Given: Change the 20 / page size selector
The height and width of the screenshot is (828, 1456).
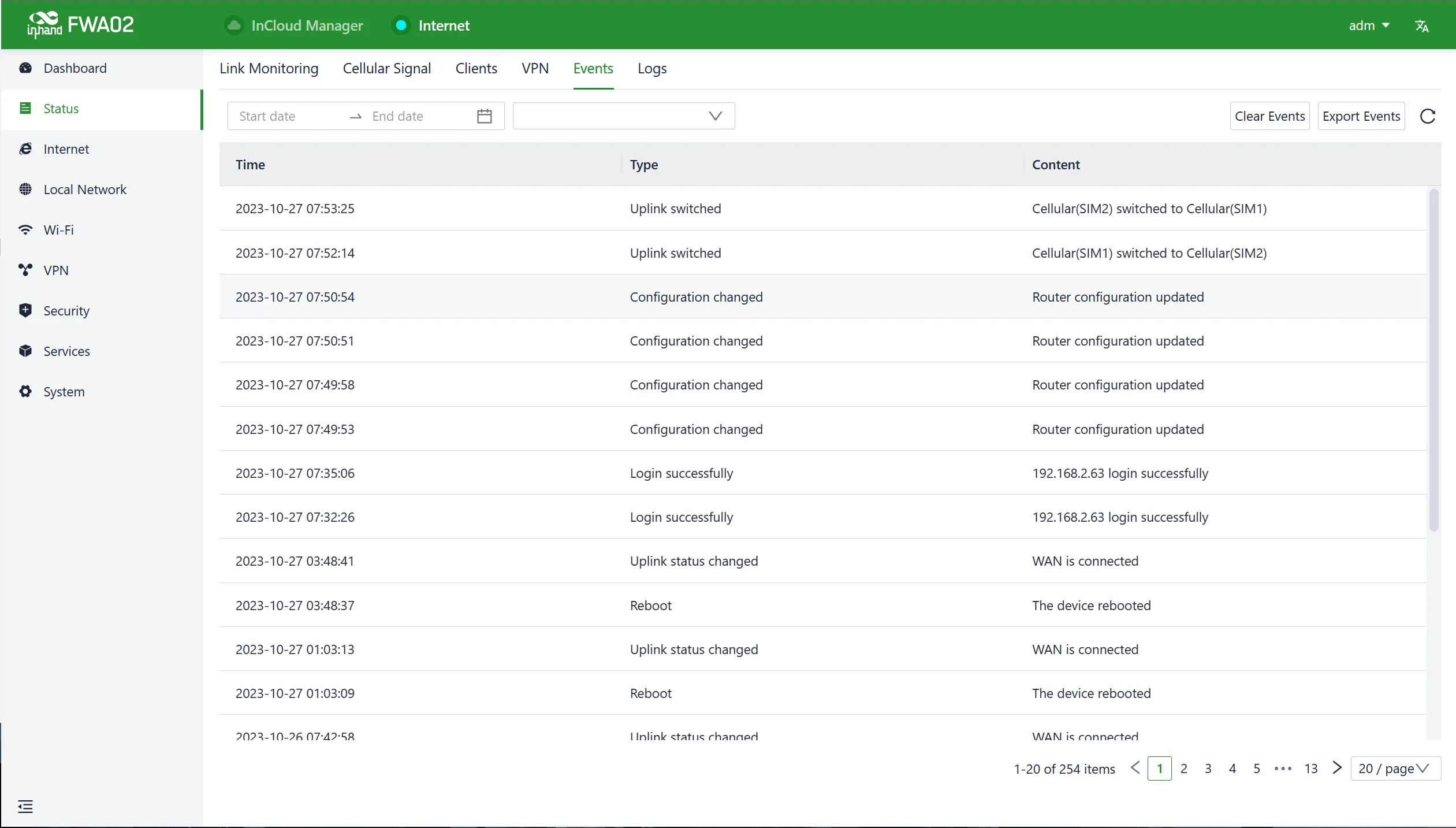Looking at the screenshot, I should (x=1395, y=768).
